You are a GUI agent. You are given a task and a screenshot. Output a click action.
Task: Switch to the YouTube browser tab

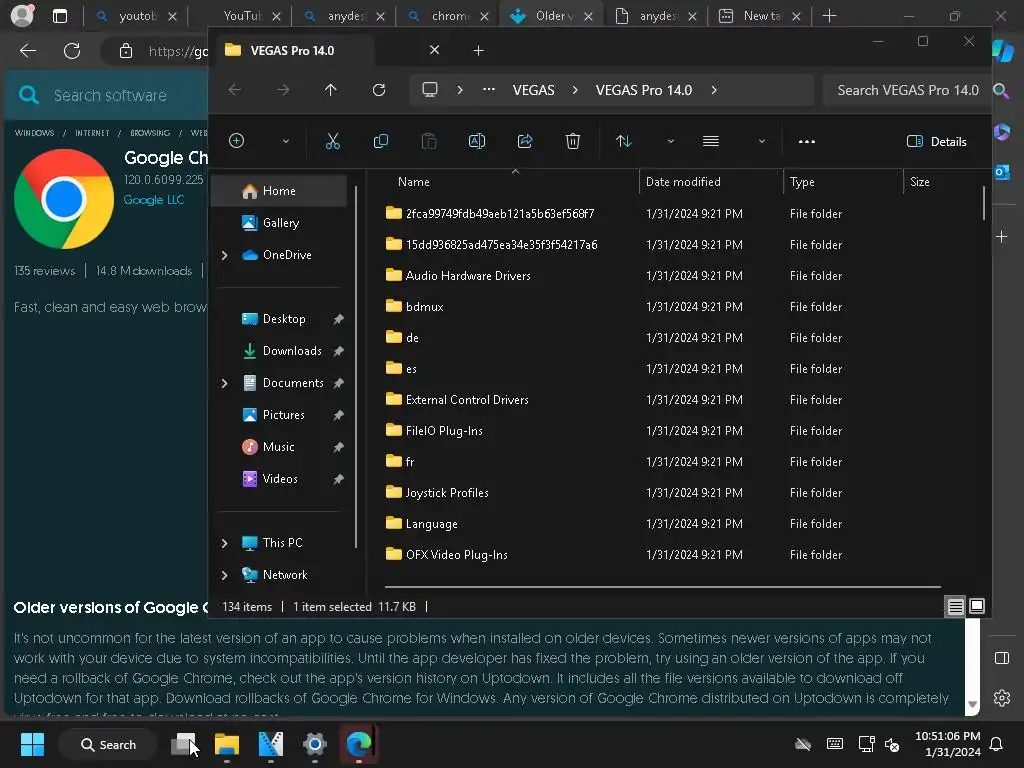pos(240,16)
